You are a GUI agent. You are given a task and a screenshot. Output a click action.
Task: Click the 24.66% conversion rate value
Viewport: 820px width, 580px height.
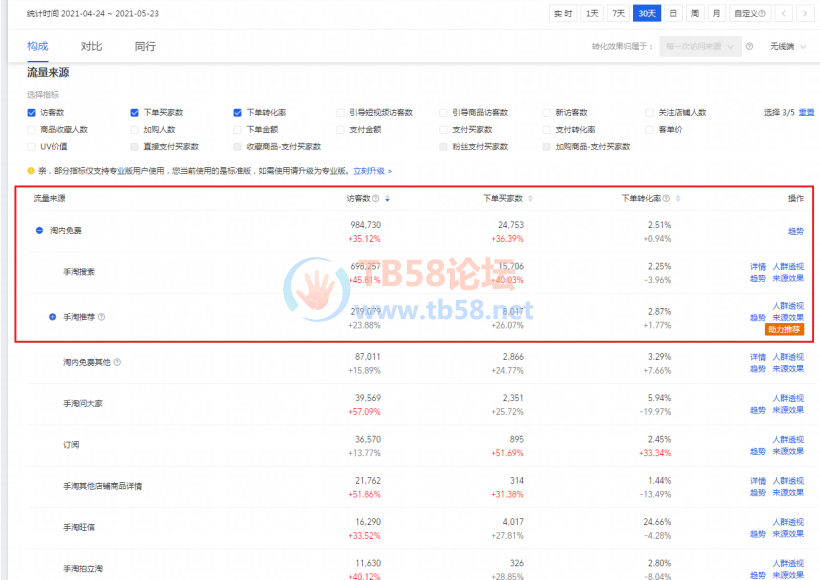[657, 522]
